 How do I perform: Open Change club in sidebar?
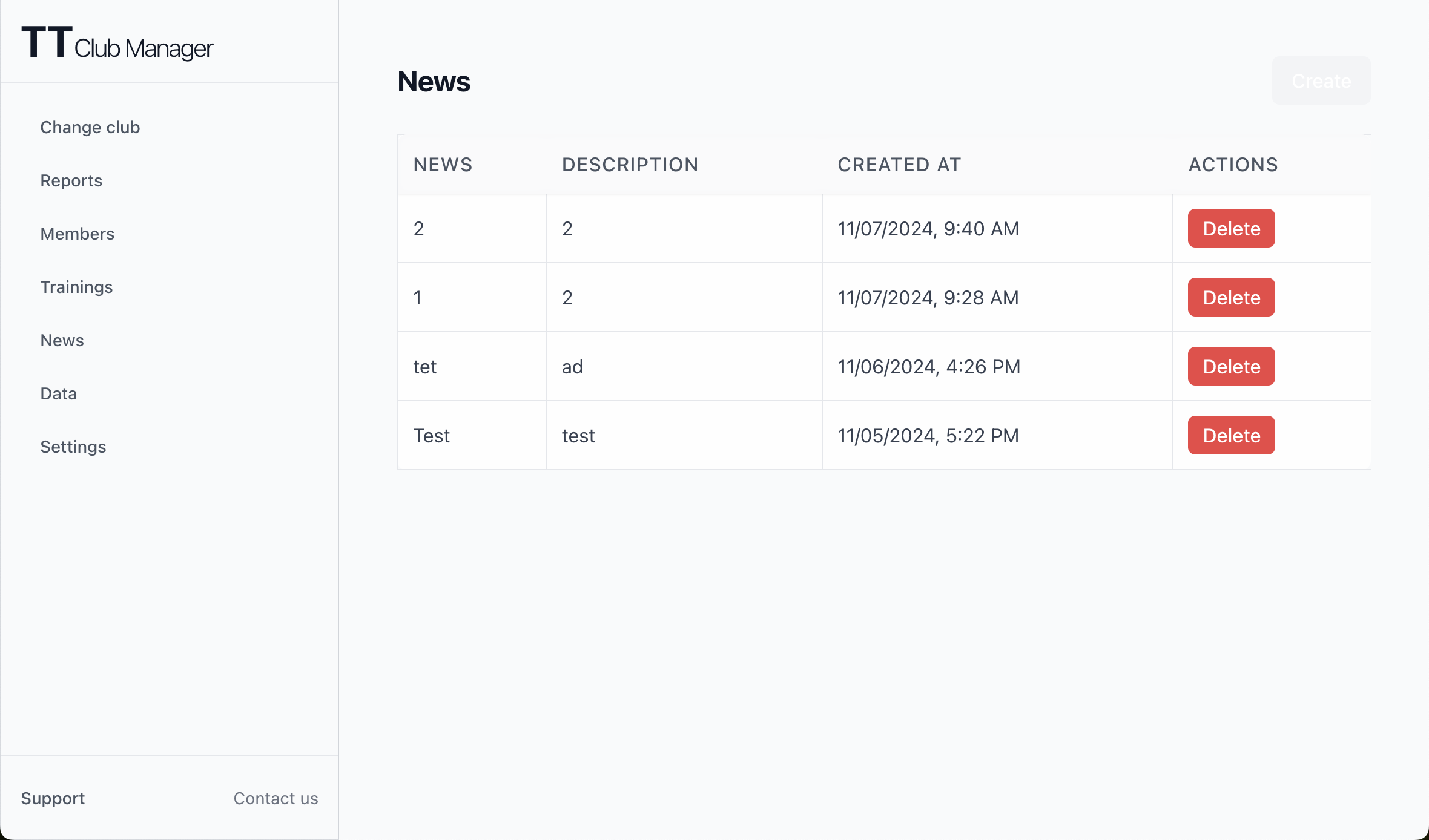[x=90, y=128]
